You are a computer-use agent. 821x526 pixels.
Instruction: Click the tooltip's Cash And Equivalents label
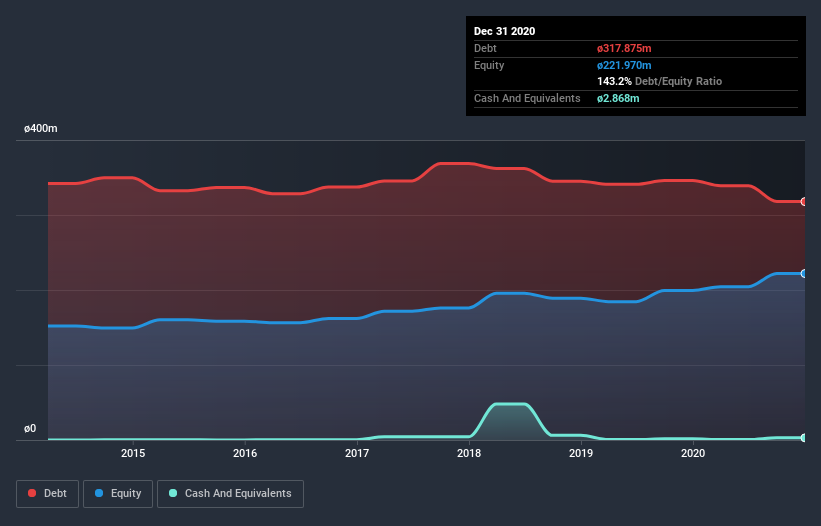(527, 98)
